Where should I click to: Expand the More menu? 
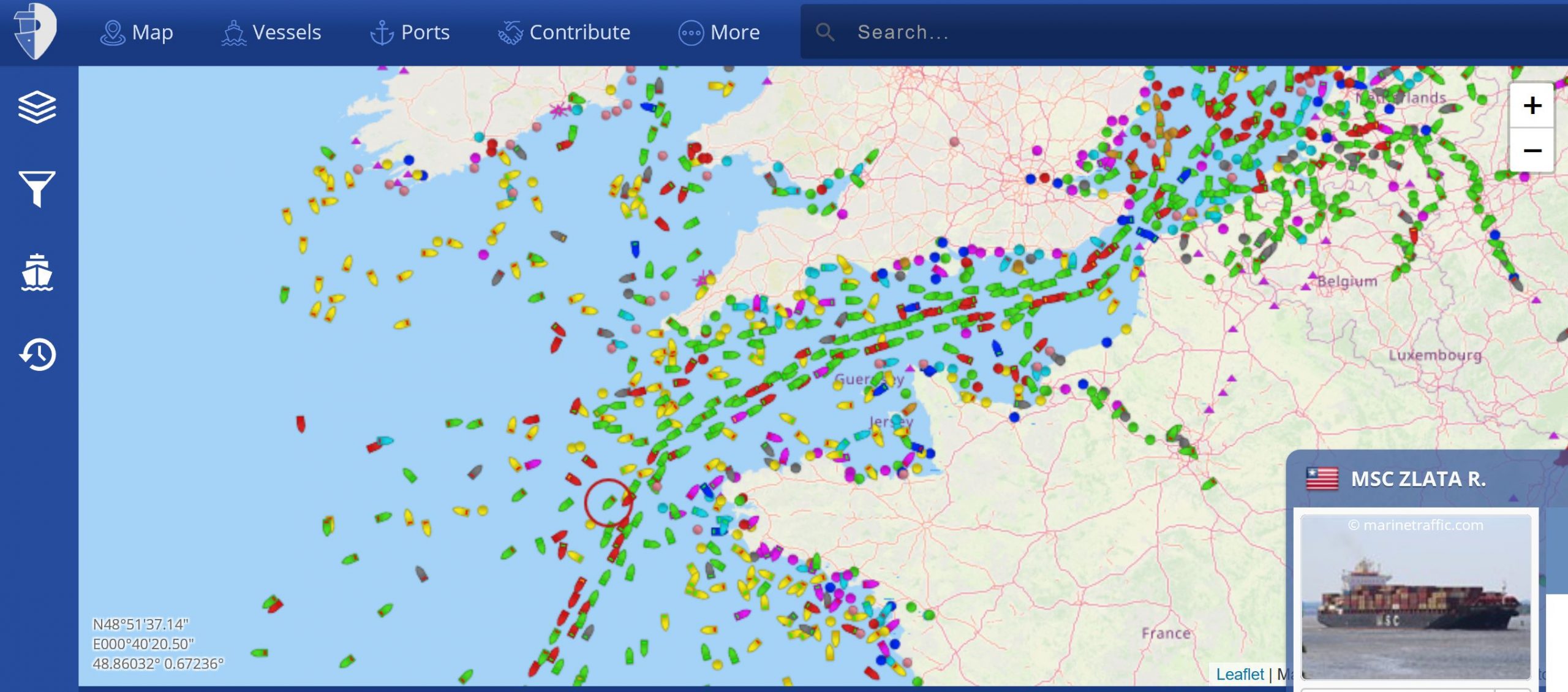click(x=719, y=32)
